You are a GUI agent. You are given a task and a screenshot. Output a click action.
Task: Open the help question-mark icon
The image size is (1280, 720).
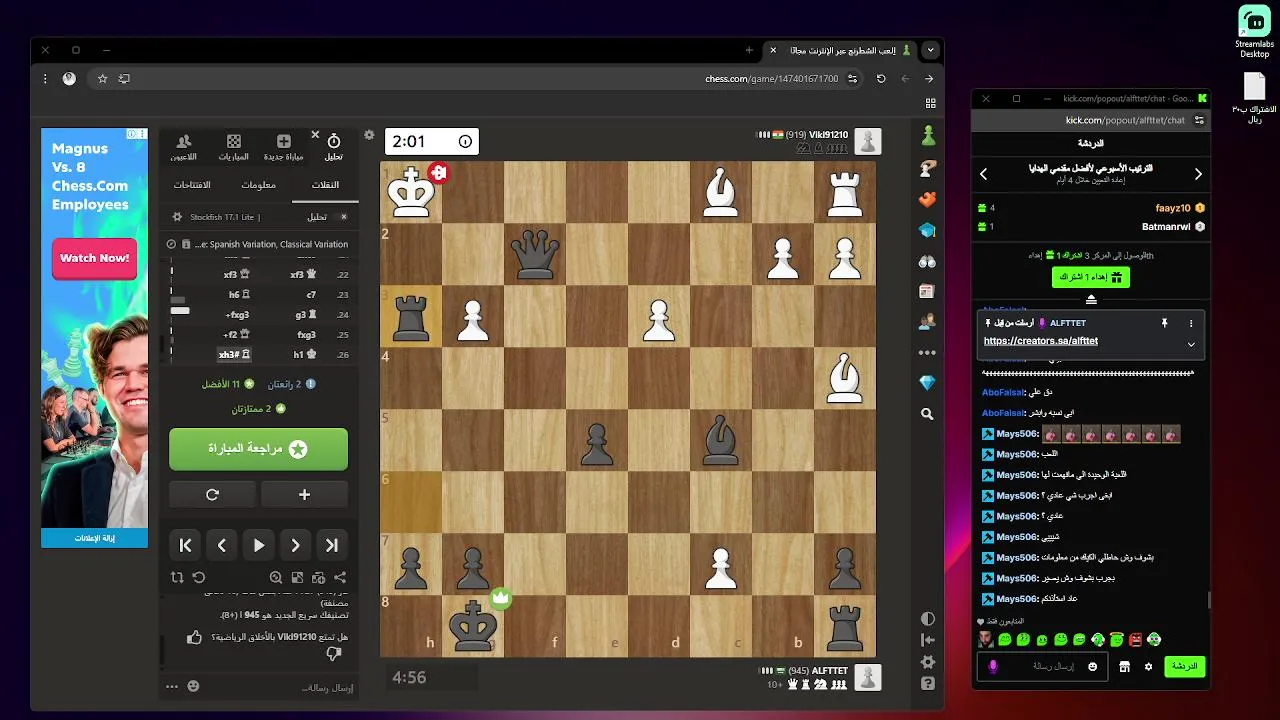[x=928, y=684]
